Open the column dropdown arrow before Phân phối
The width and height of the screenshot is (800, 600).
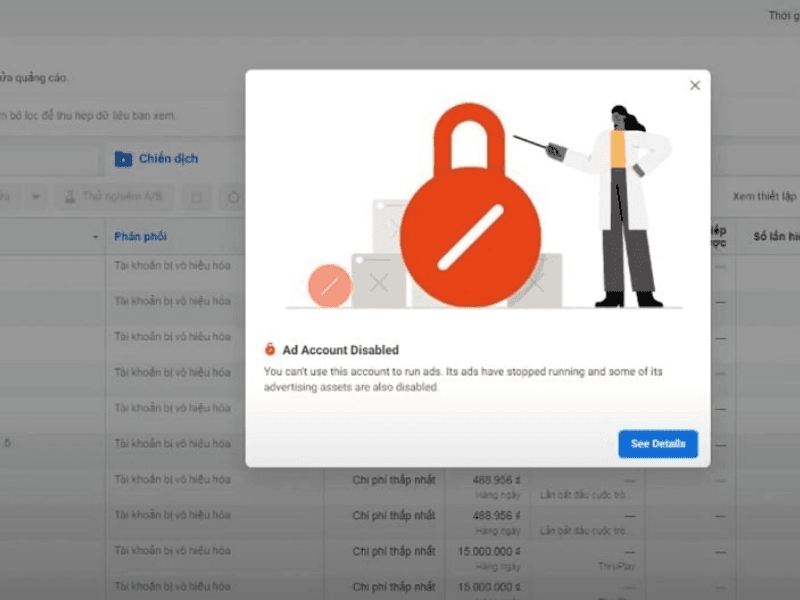coord(95,237)
